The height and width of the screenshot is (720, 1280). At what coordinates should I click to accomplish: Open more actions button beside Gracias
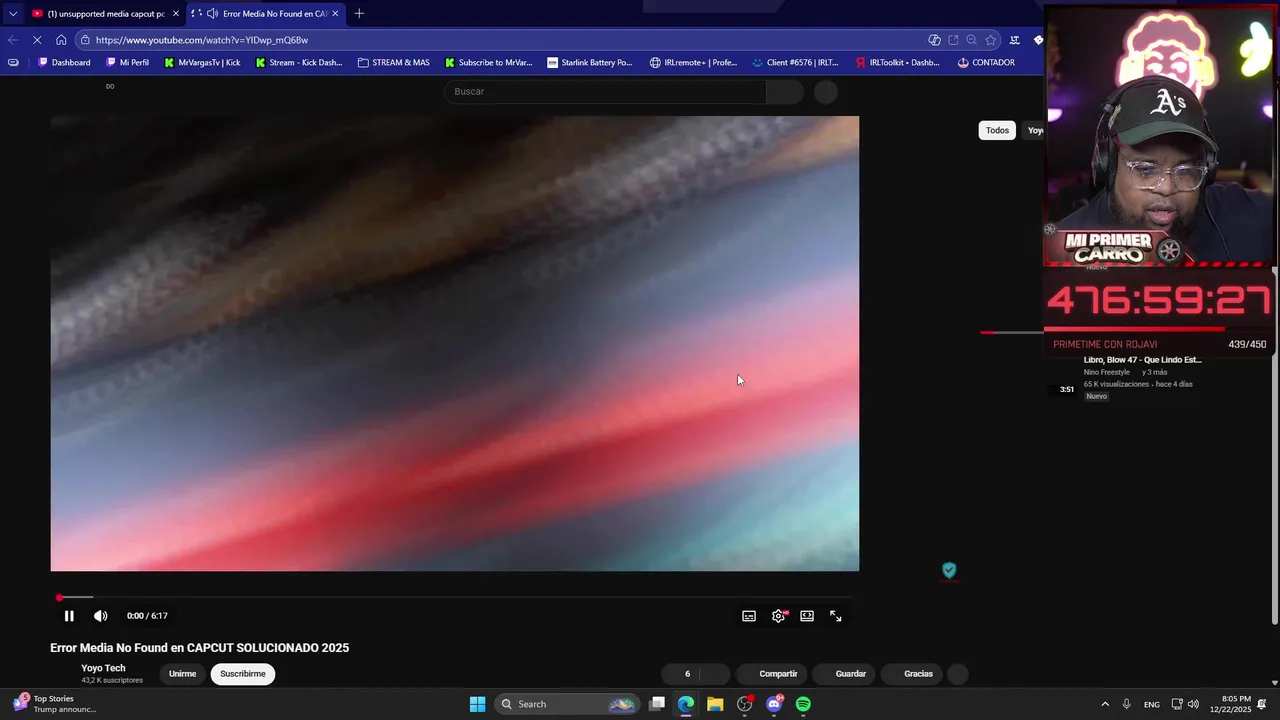click(957, 674)
